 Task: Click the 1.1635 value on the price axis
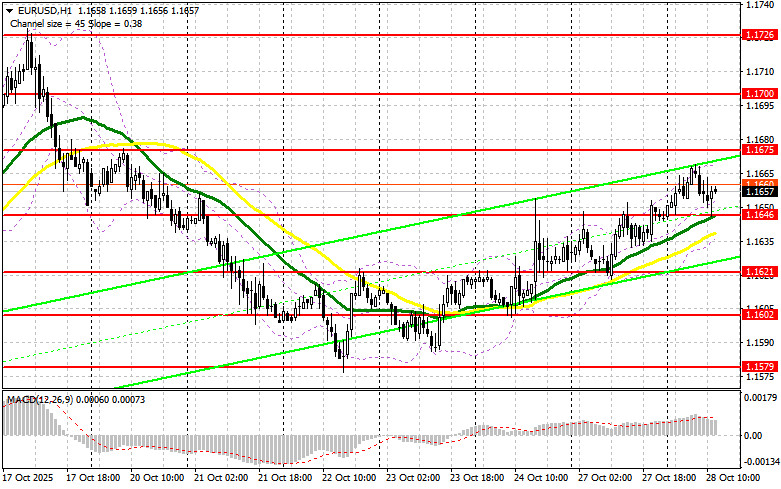(761, 242)
